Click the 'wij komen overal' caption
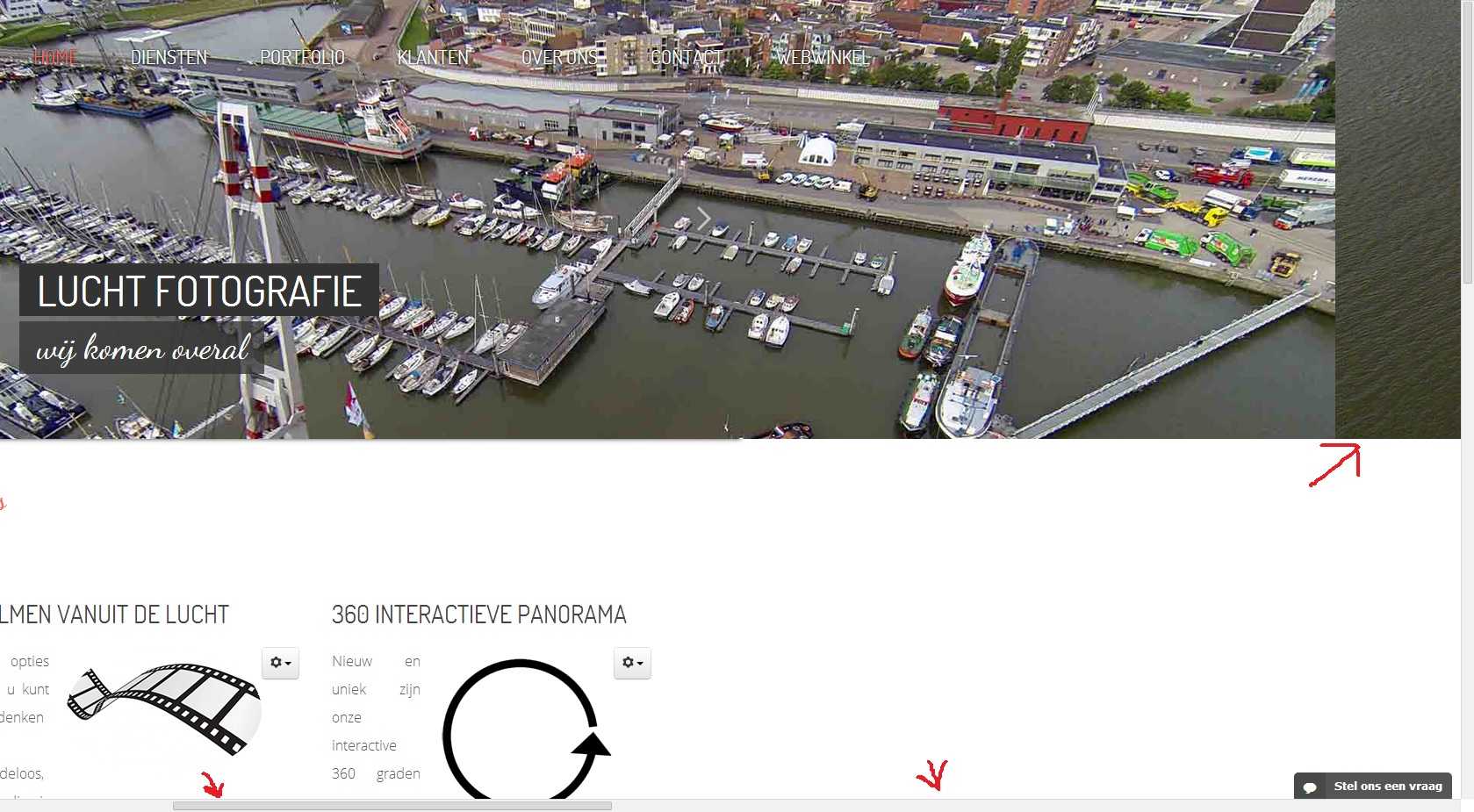This screenshot has width=1474, height=812. tap(142, 349)
